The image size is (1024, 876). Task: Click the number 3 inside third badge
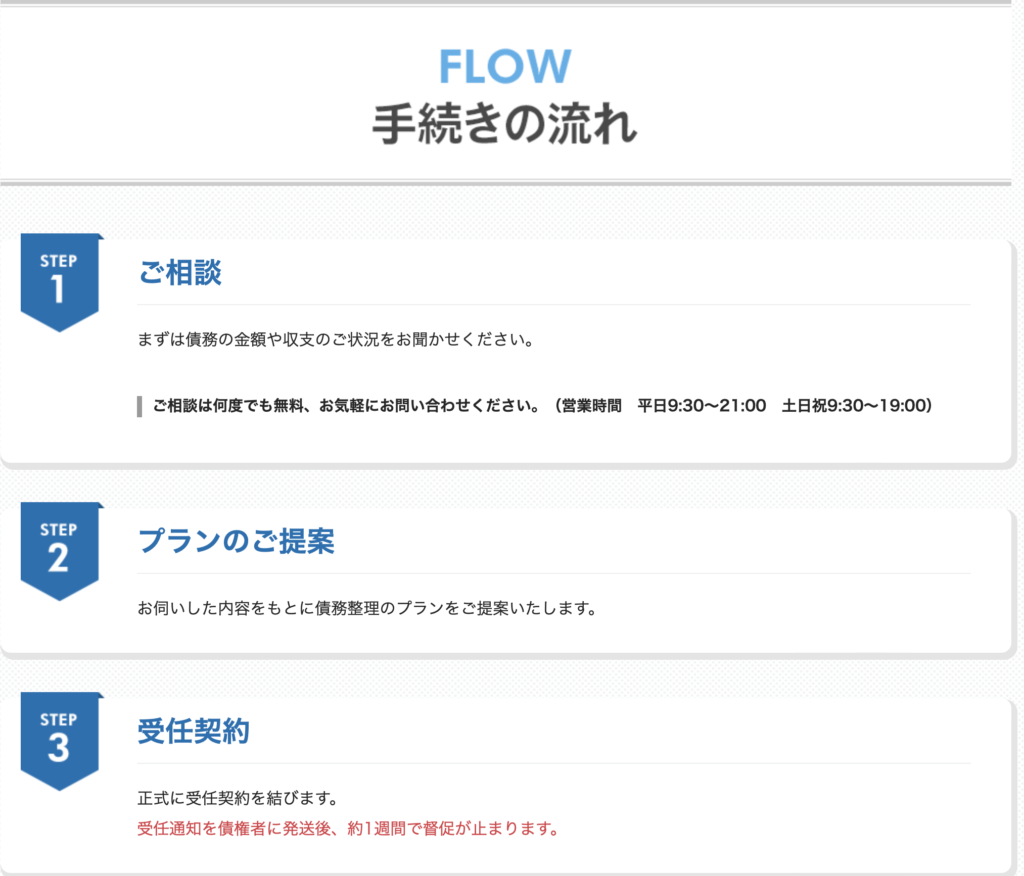tap(58, 749)
